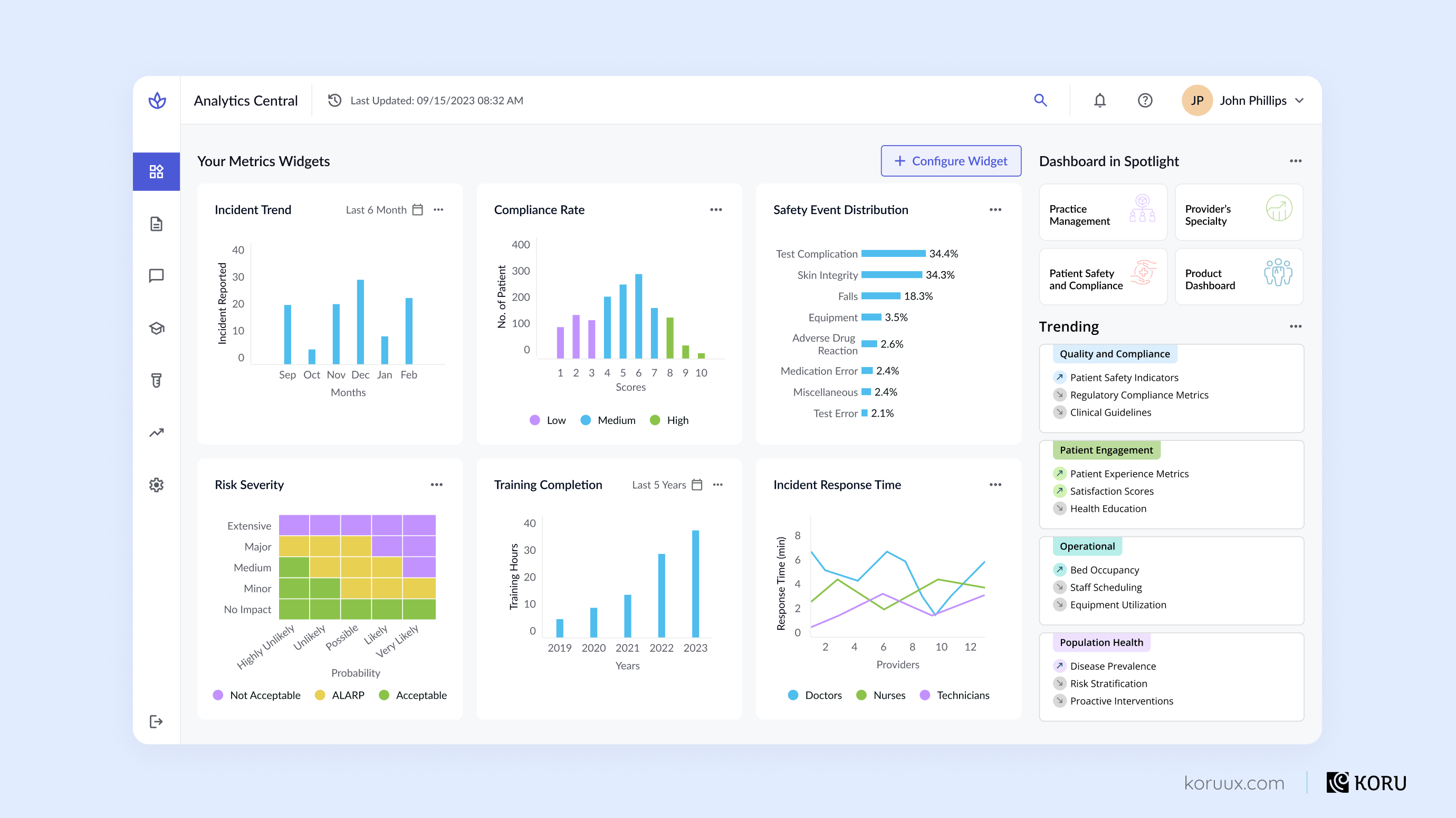Click the Configure Widget button
Viewport: 1456px width, 818px height.
(x=951, y=161)
